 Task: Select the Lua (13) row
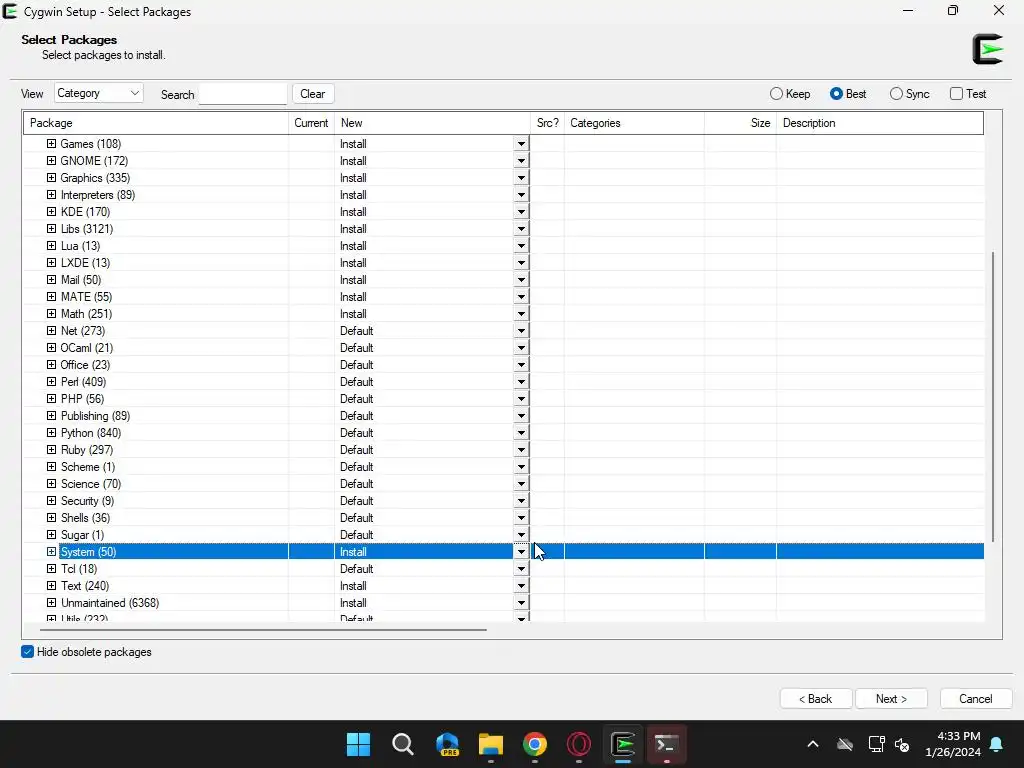click(x=504, y=246)
